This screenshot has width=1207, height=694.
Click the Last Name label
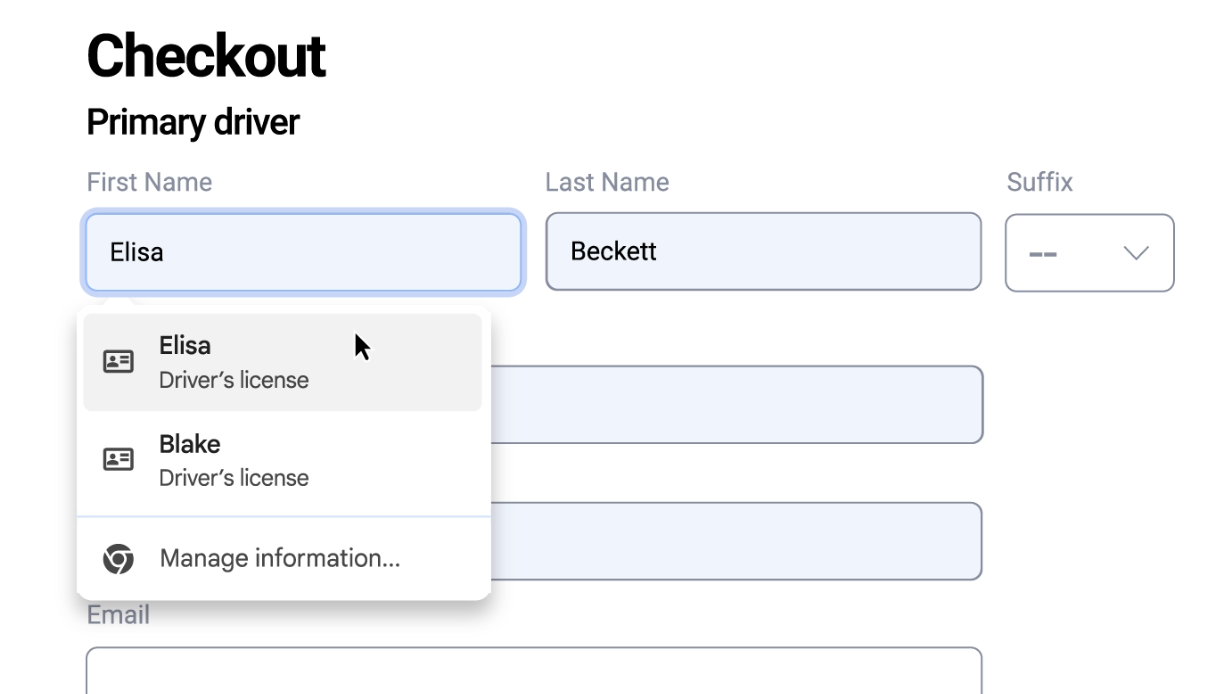(607, 182)
